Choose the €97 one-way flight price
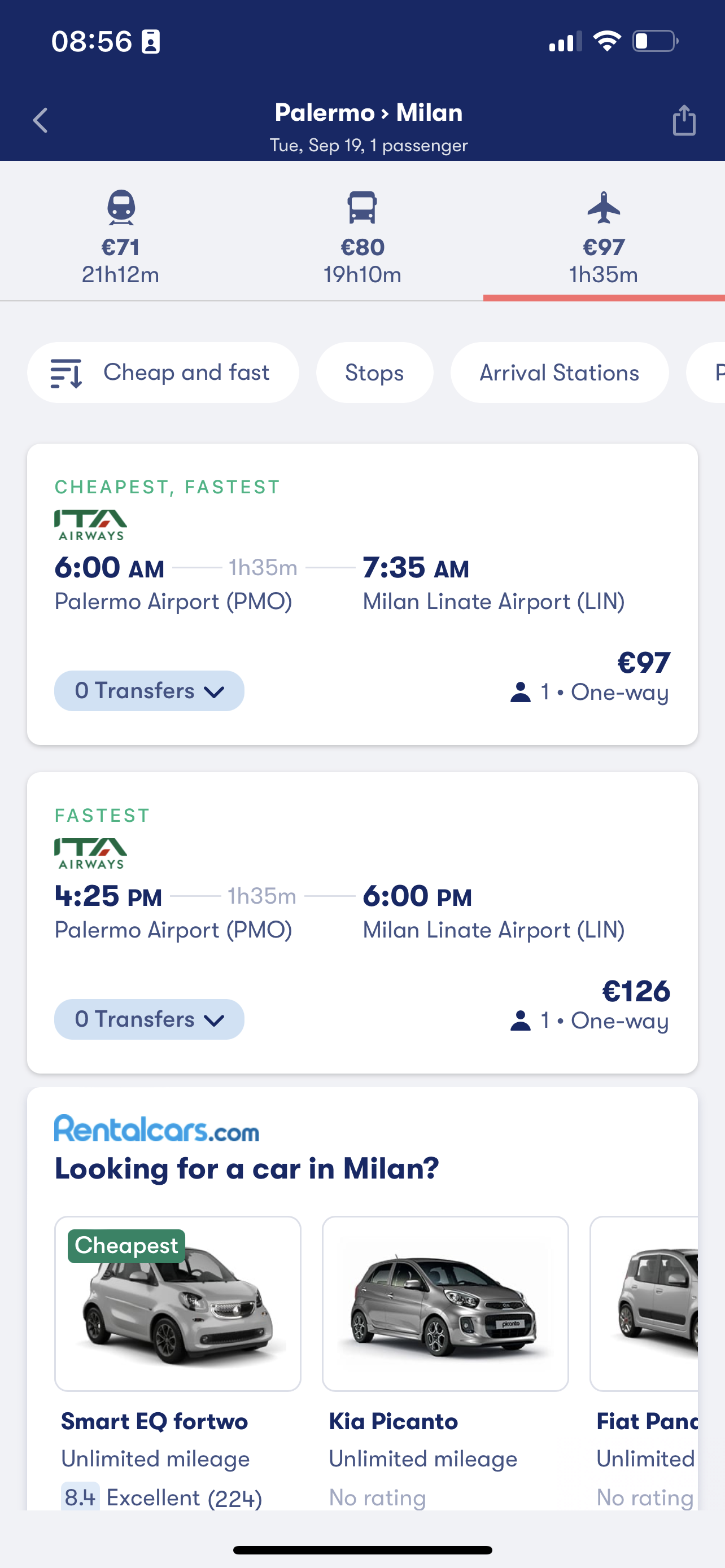Screen dimensions: 725x1568 [x=644, y=662]
